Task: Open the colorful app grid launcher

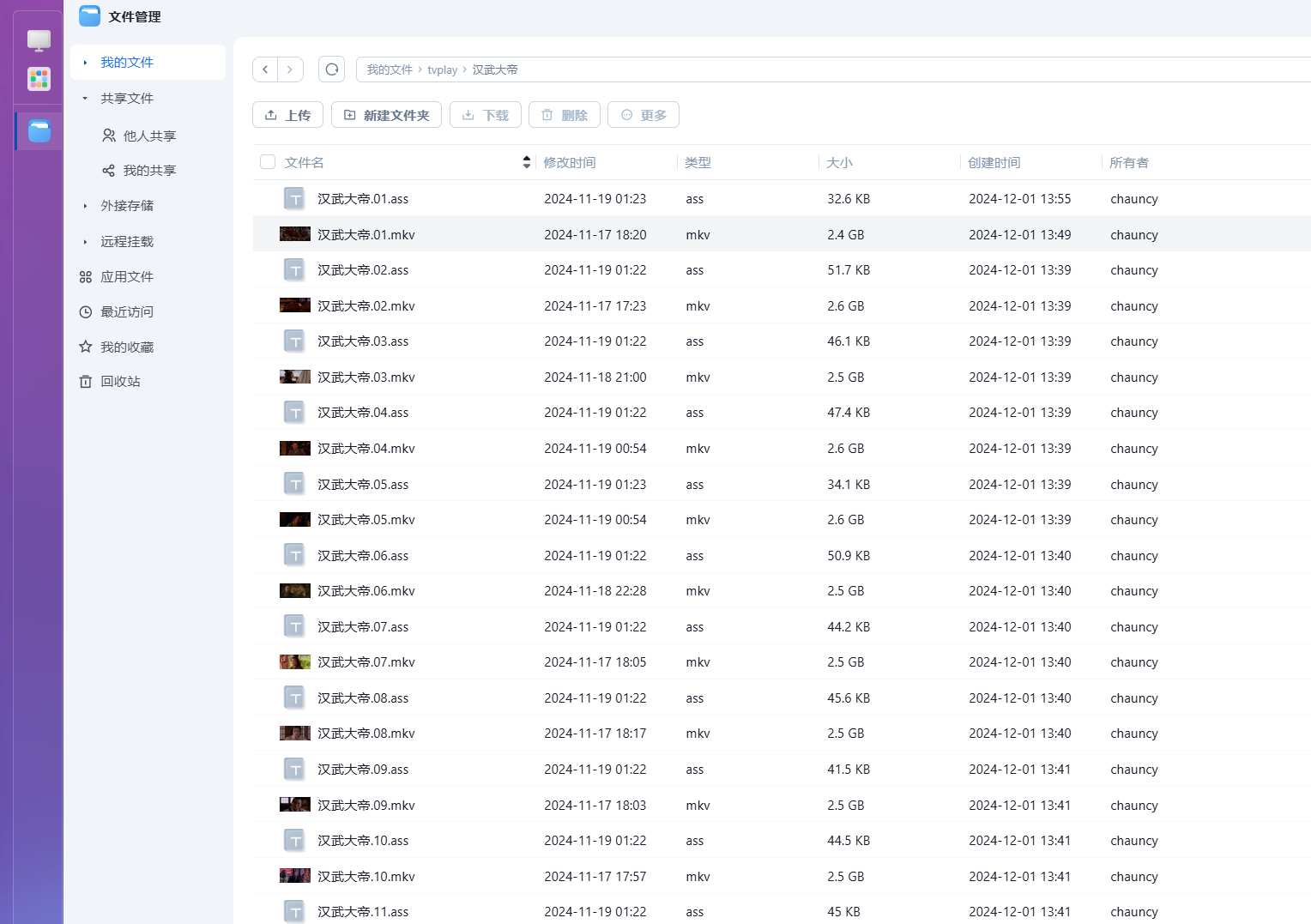Action: pos(39,79)
